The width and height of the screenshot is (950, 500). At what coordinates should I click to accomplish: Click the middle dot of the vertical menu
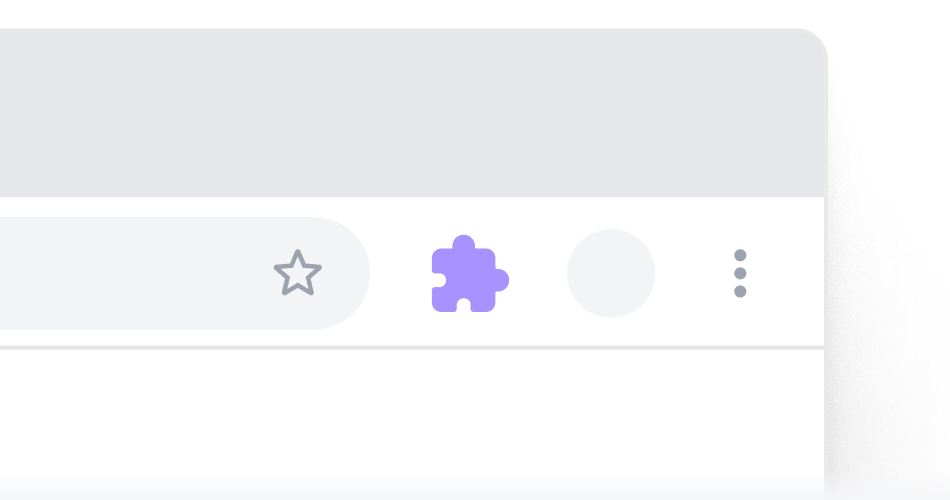pyautogui.click(x=740, y=273)
